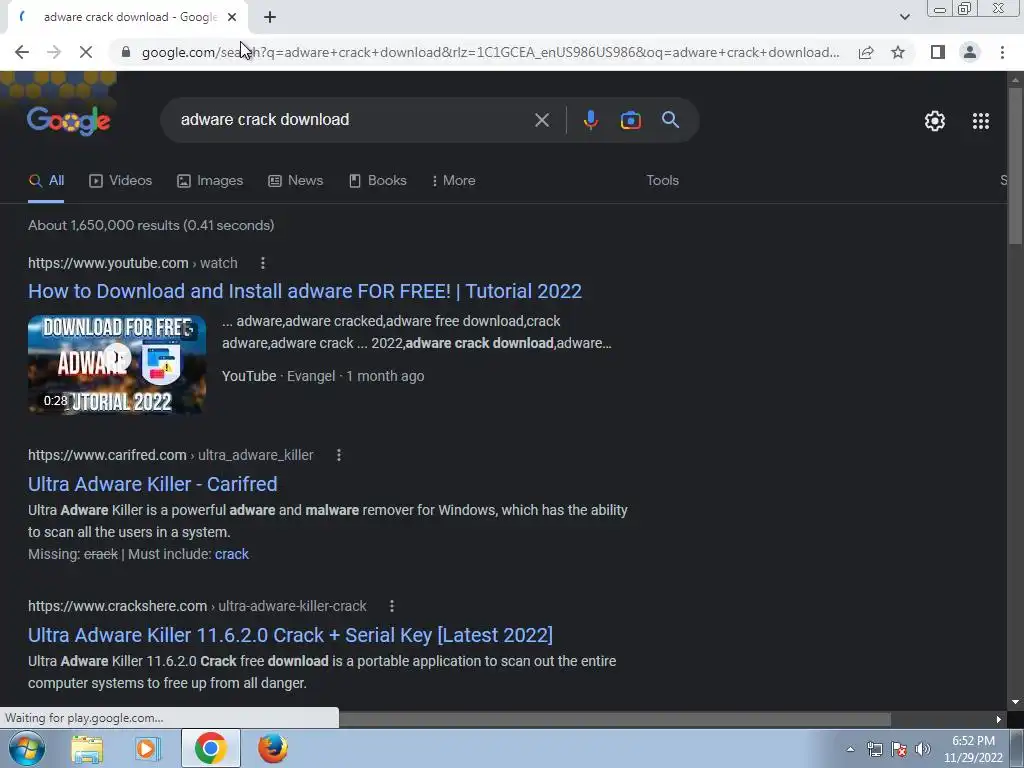Open Windows Explorer from taskbar
1024x768 pixels.
point(87,748)
